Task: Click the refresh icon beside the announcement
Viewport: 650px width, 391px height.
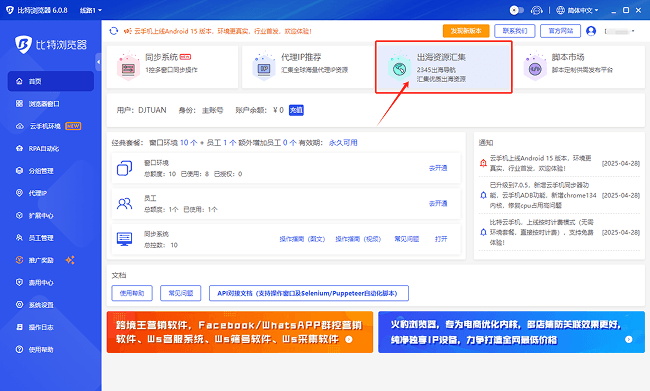Action: point(114,31)
